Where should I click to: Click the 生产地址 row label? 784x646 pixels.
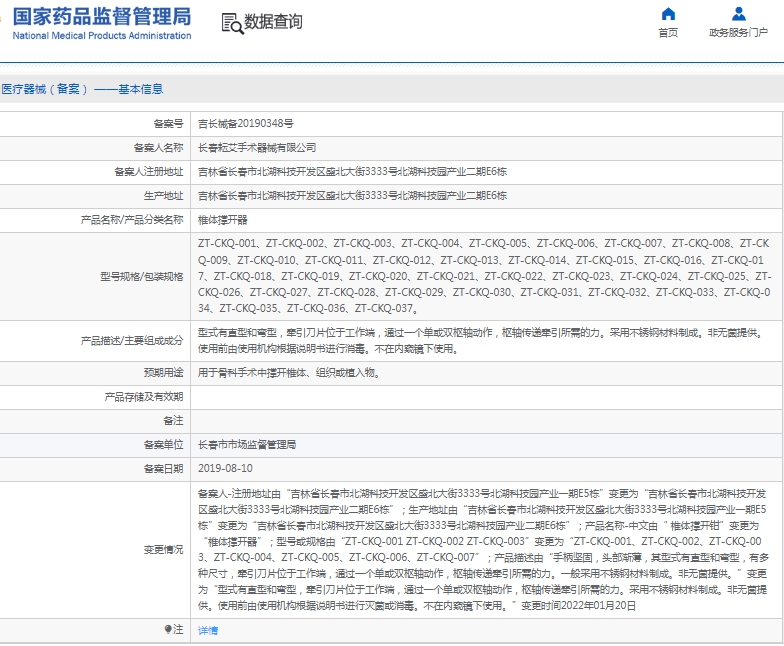[164, 196]
